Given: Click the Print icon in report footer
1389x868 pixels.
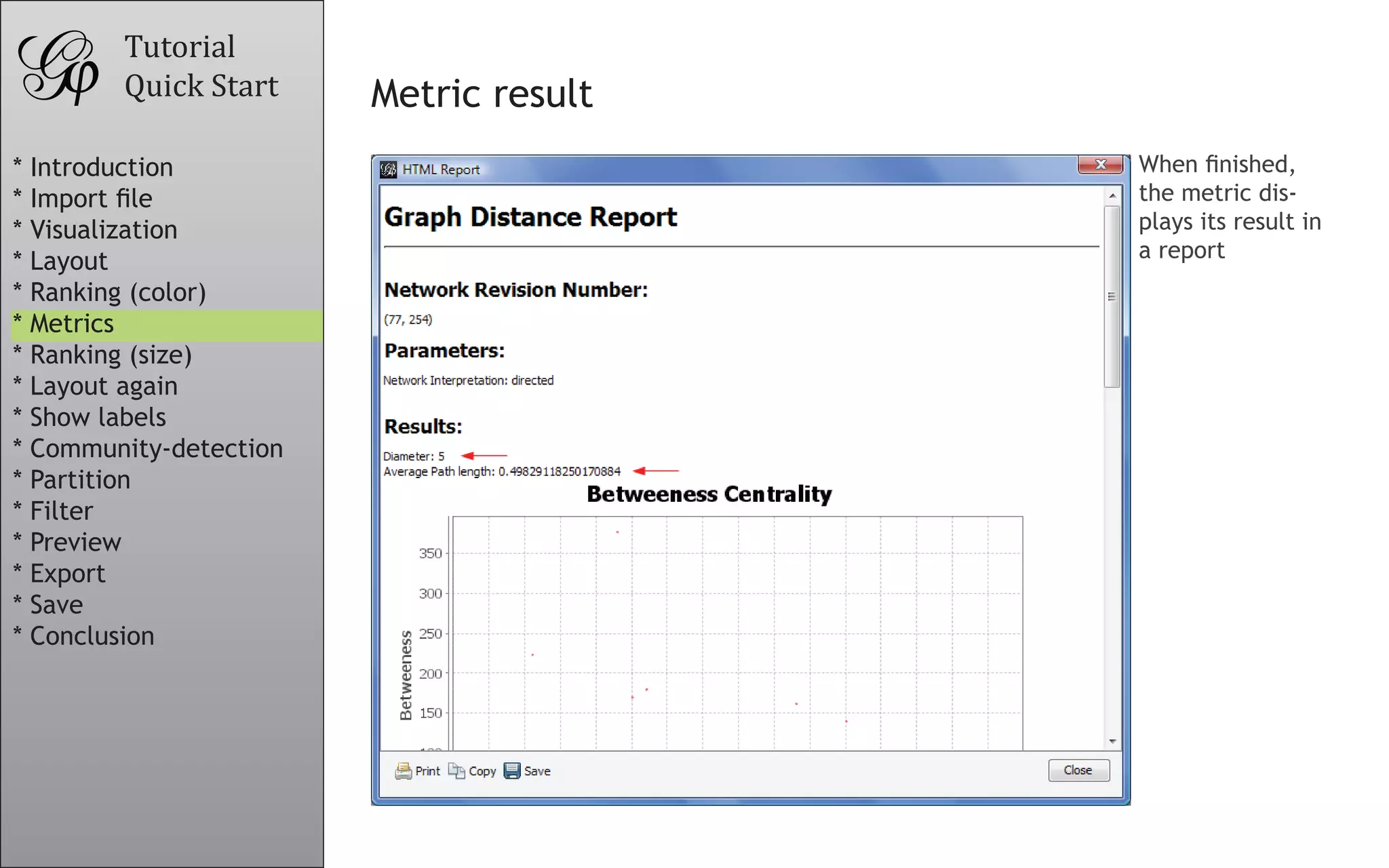Looking at the screenshot, I should [404, 771].
